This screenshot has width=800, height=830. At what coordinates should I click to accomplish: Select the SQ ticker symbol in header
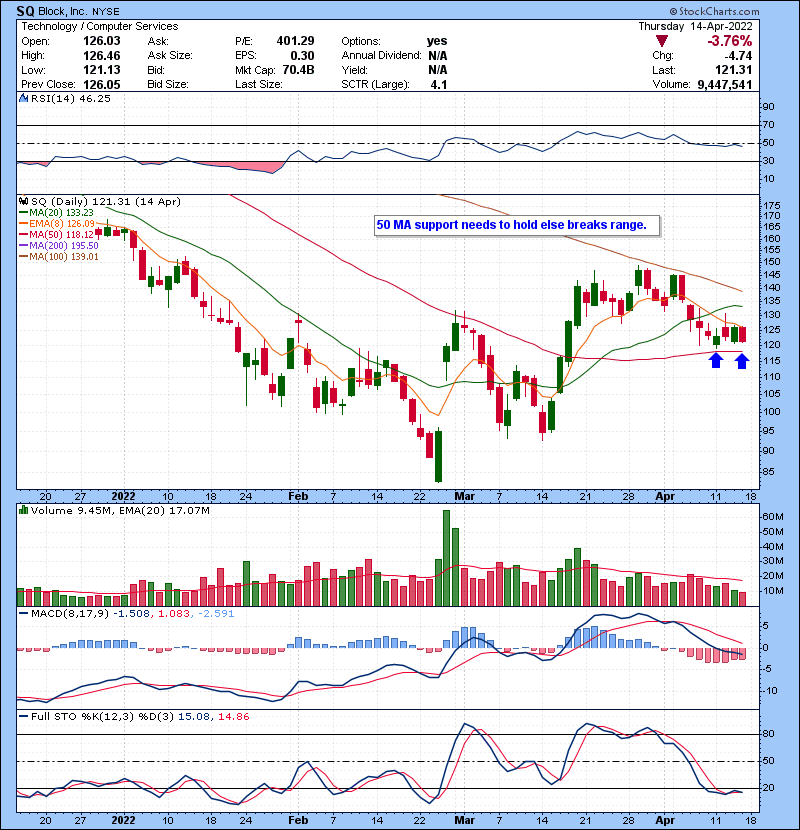[25, 11]
